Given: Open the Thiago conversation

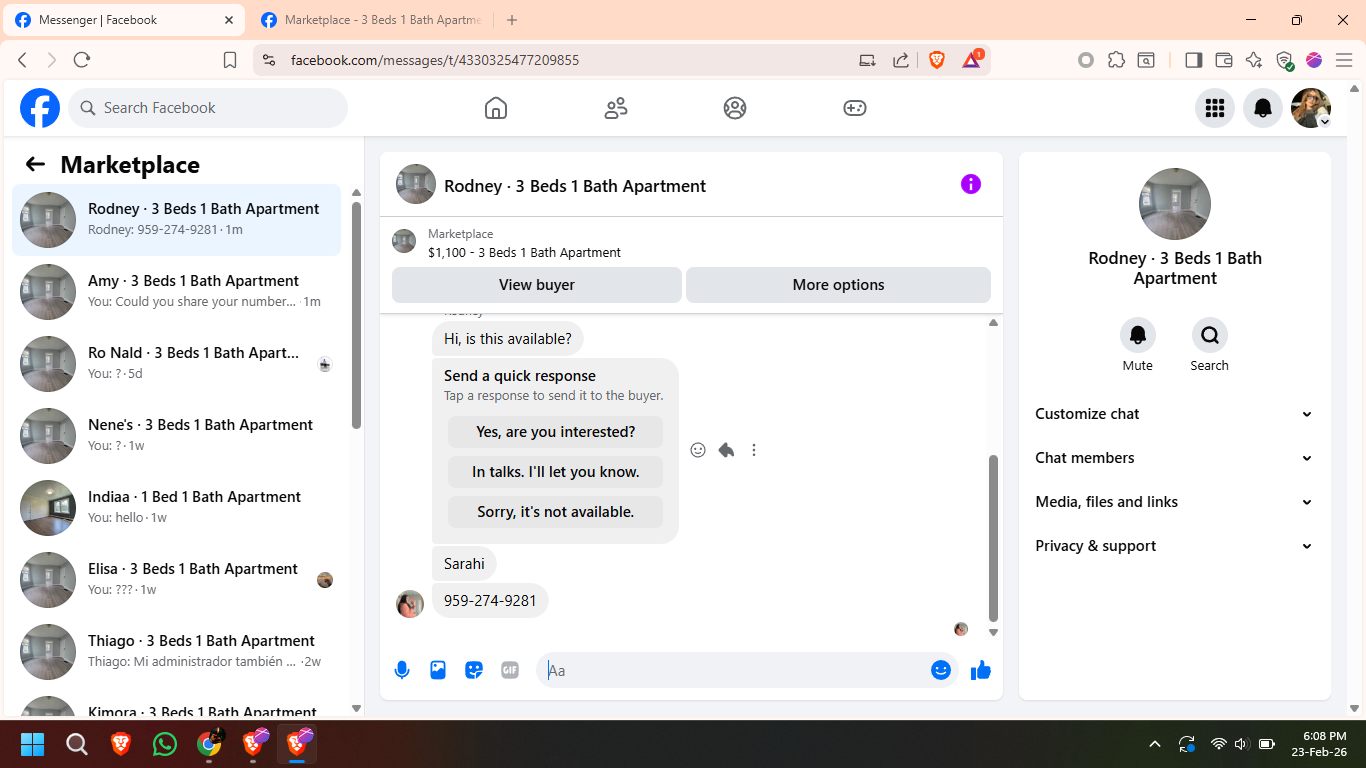Looking at the screenshot, I should (x=176, y=650).
